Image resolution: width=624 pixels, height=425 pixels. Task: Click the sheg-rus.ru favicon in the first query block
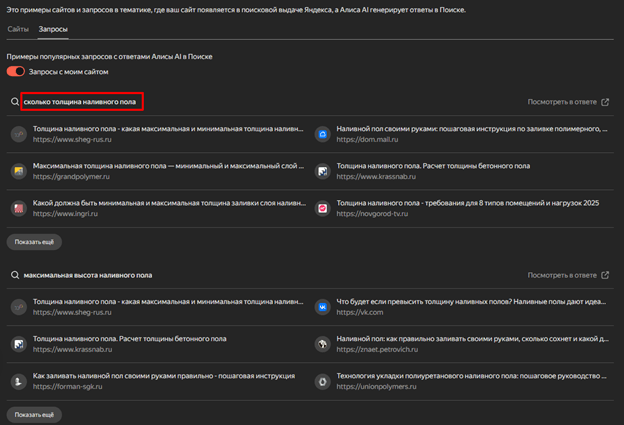tap(19, 134)
